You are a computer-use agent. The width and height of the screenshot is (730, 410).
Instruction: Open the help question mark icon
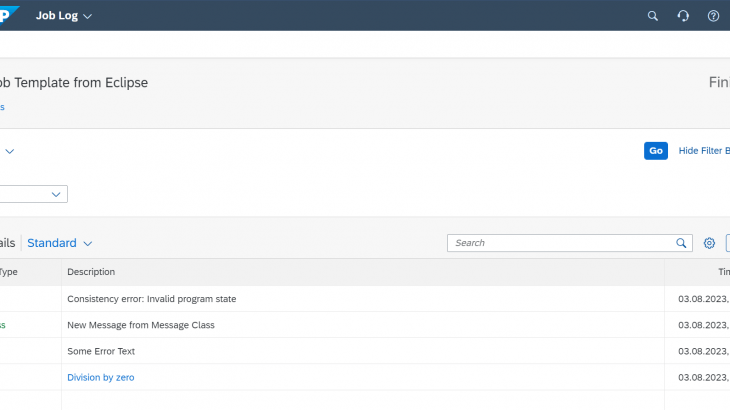[x=713, y=16]
